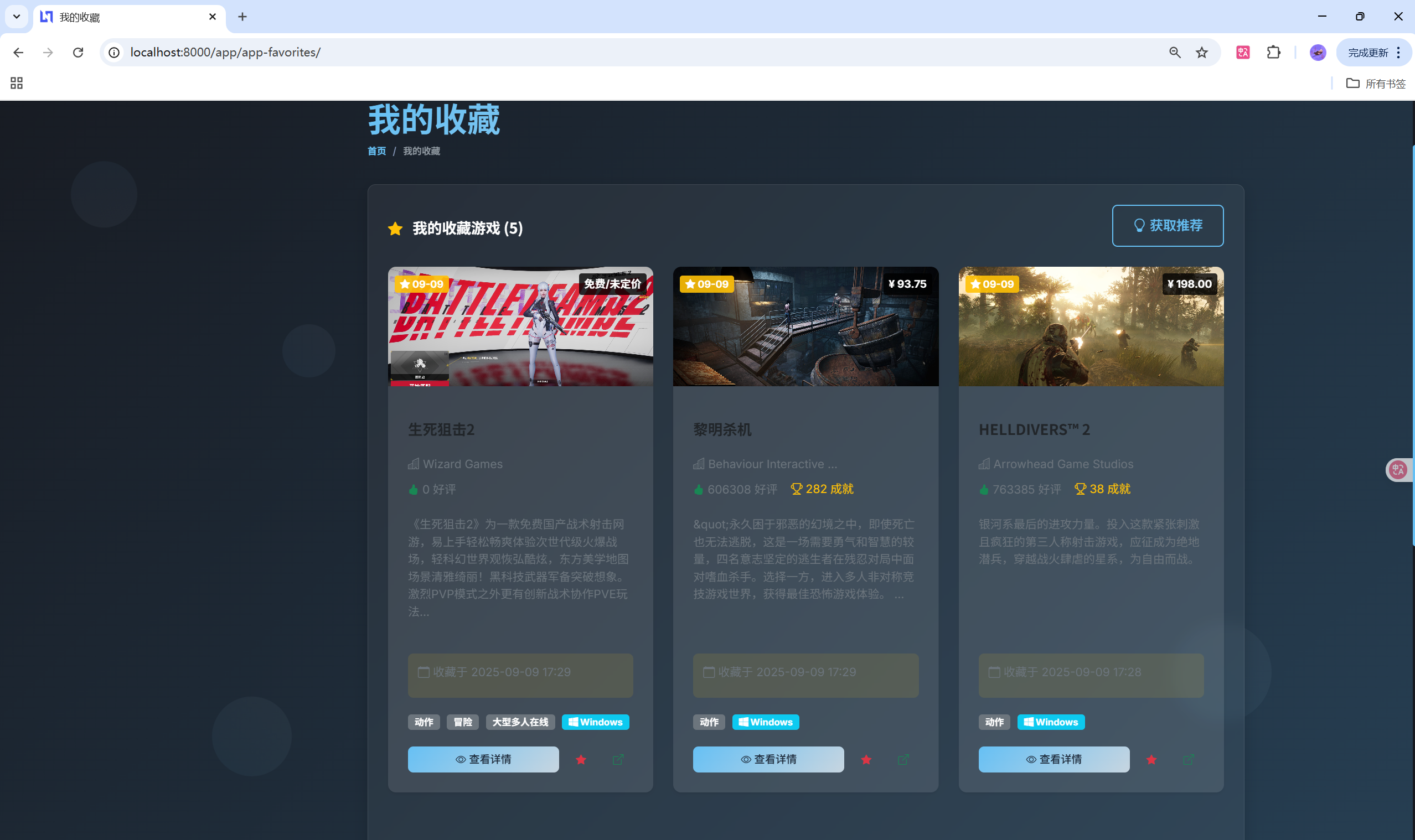This screenshot has width=1415, height=840.
Task: Open the HELLDIVERS 2 cover image
Action: coord(1091,326)
